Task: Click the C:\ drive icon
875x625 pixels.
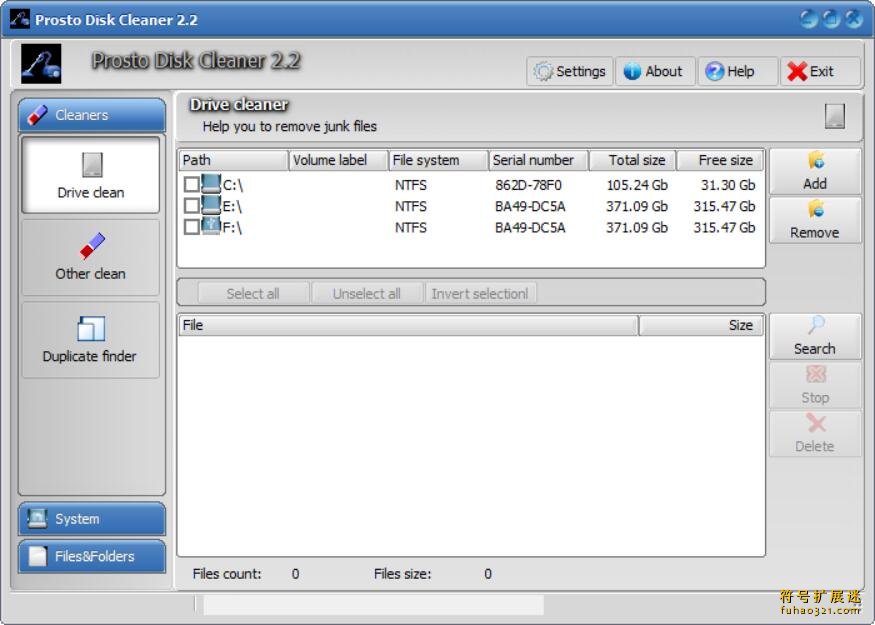Action: (211, 184)
